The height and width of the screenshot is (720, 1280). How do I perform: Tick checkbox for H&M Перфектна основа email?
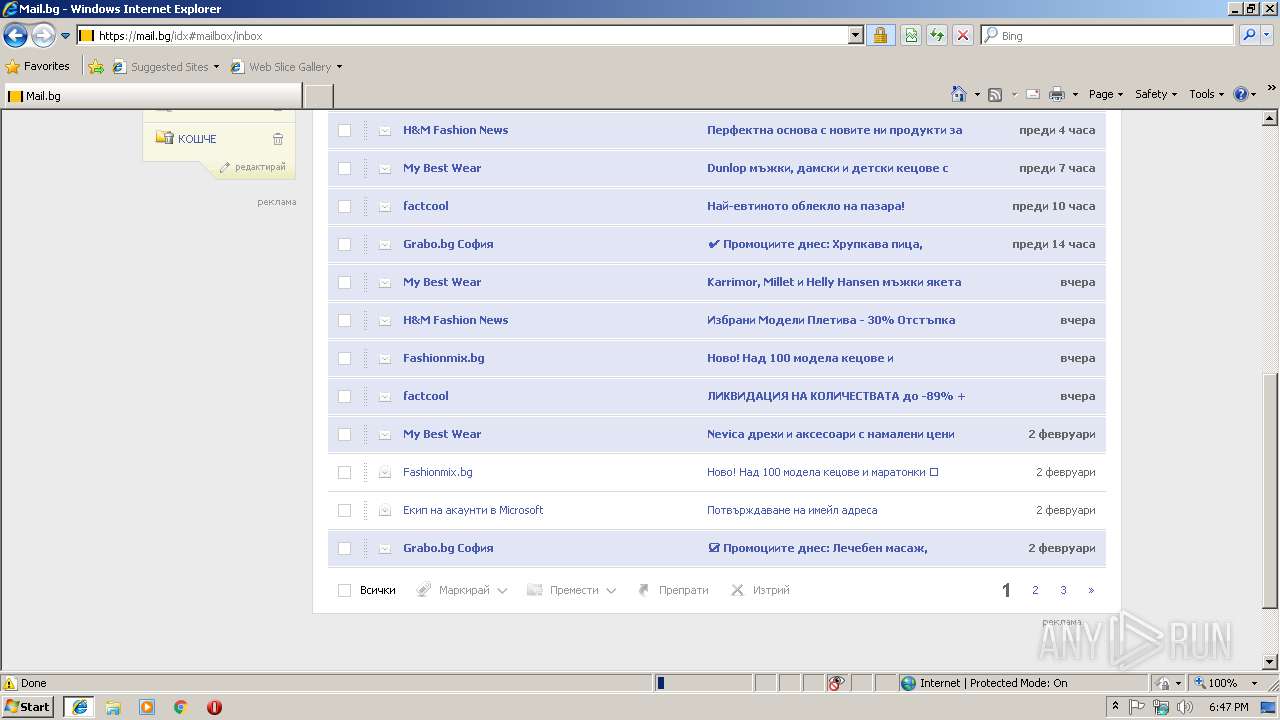coord(344,130)
